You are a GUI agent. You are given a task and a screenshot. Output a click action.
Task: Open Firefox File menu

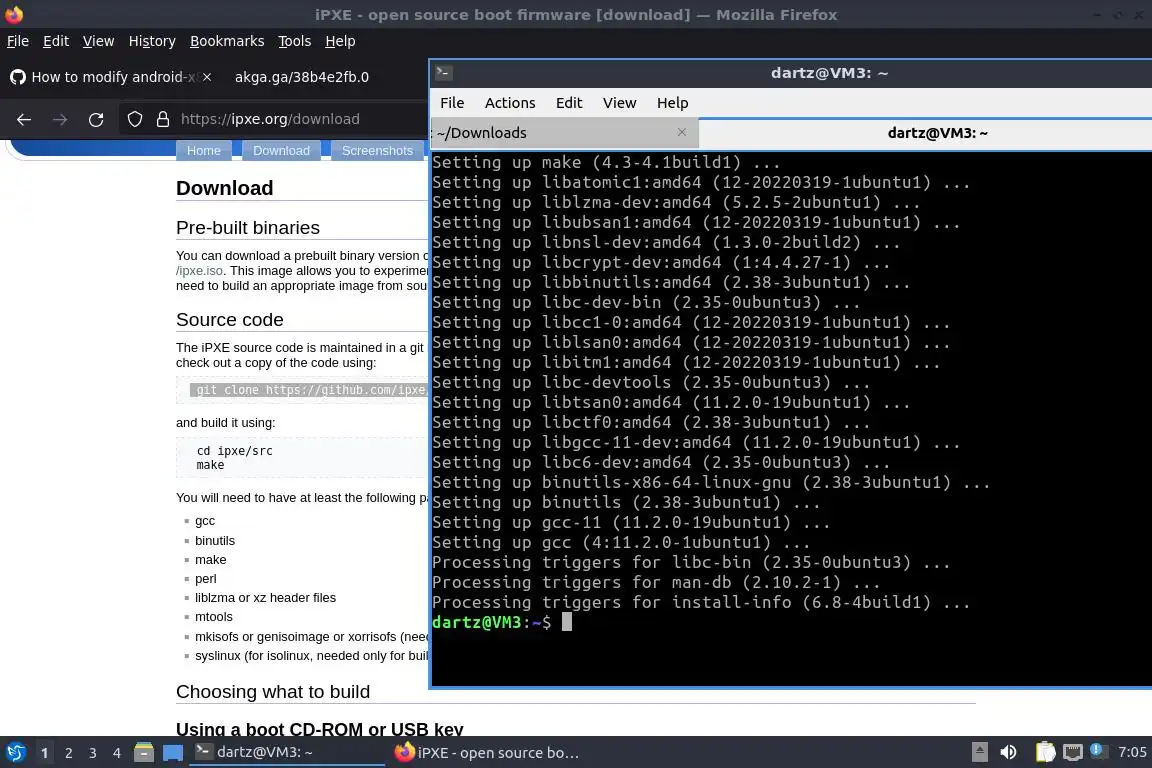(18, 41)
